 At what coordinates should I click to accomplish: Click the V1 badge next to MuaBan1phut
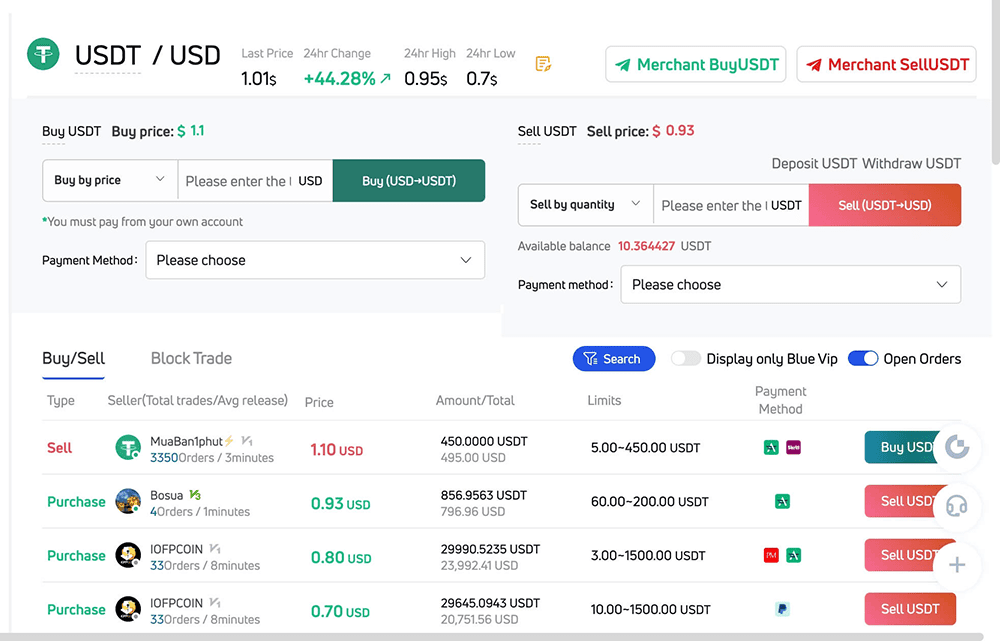[247, 441]
